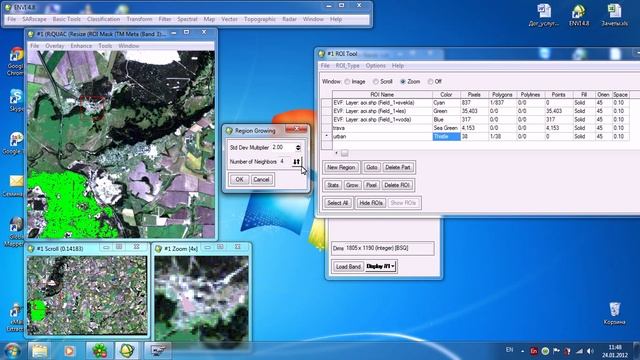This screenshot has width=640, height=360.
Task: Open the ICQ flower taskbar icon
Action: click(x=99, y=350)
